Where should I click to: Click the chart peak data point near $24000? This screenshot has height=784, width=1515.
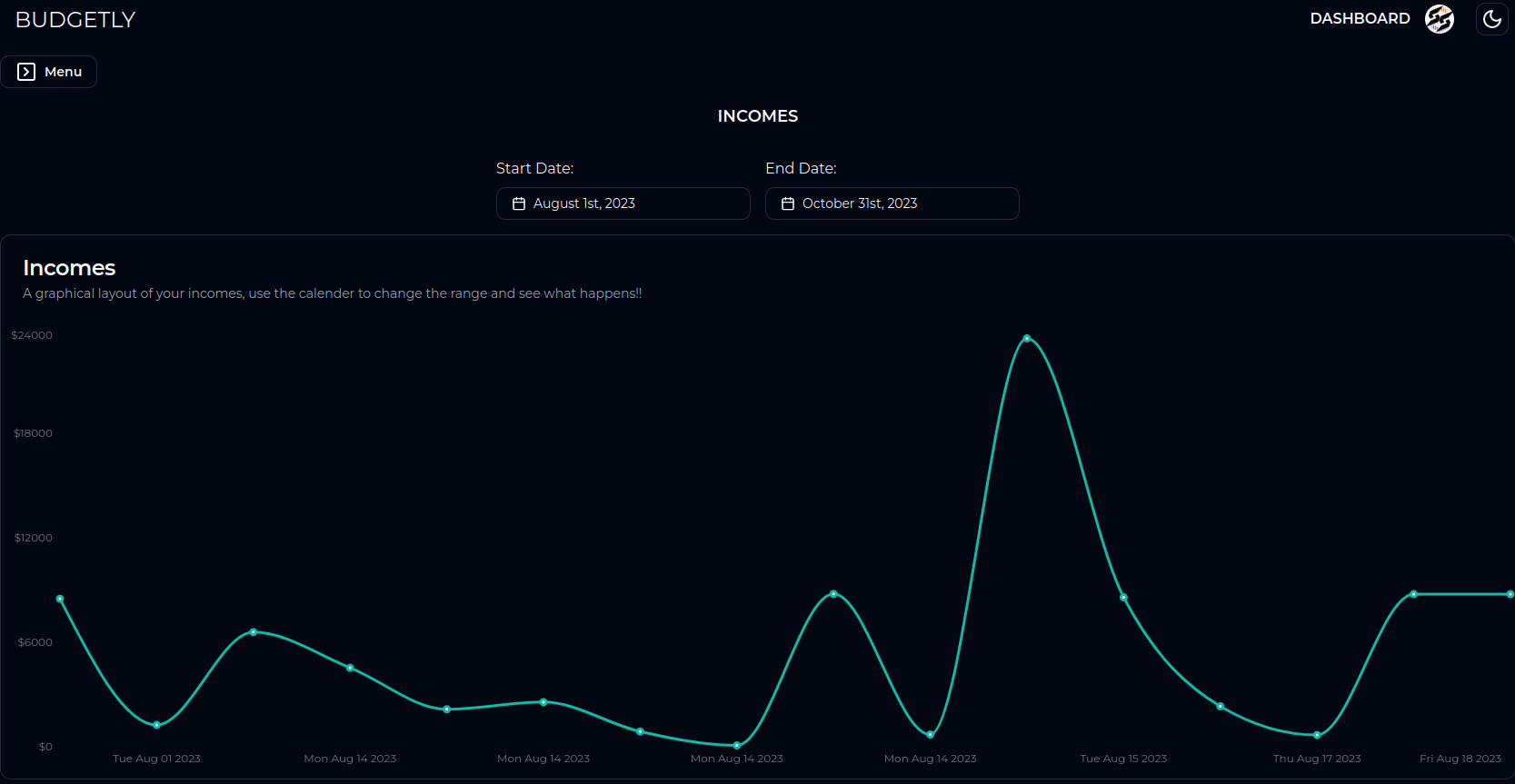pyautogui.click(x=1027, y=339)
